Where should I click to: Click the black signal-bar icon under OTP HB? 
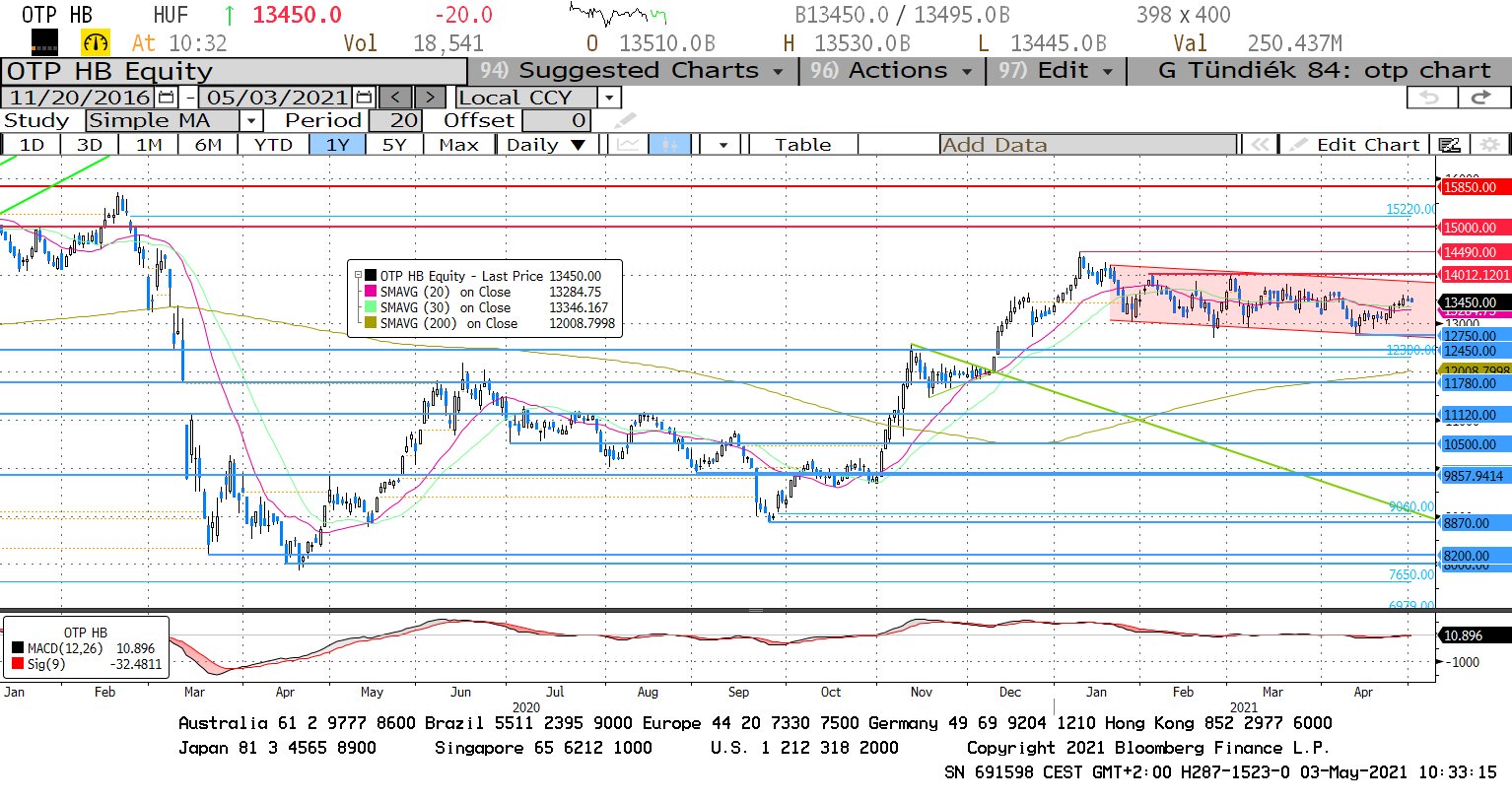[x=44, y=42]
